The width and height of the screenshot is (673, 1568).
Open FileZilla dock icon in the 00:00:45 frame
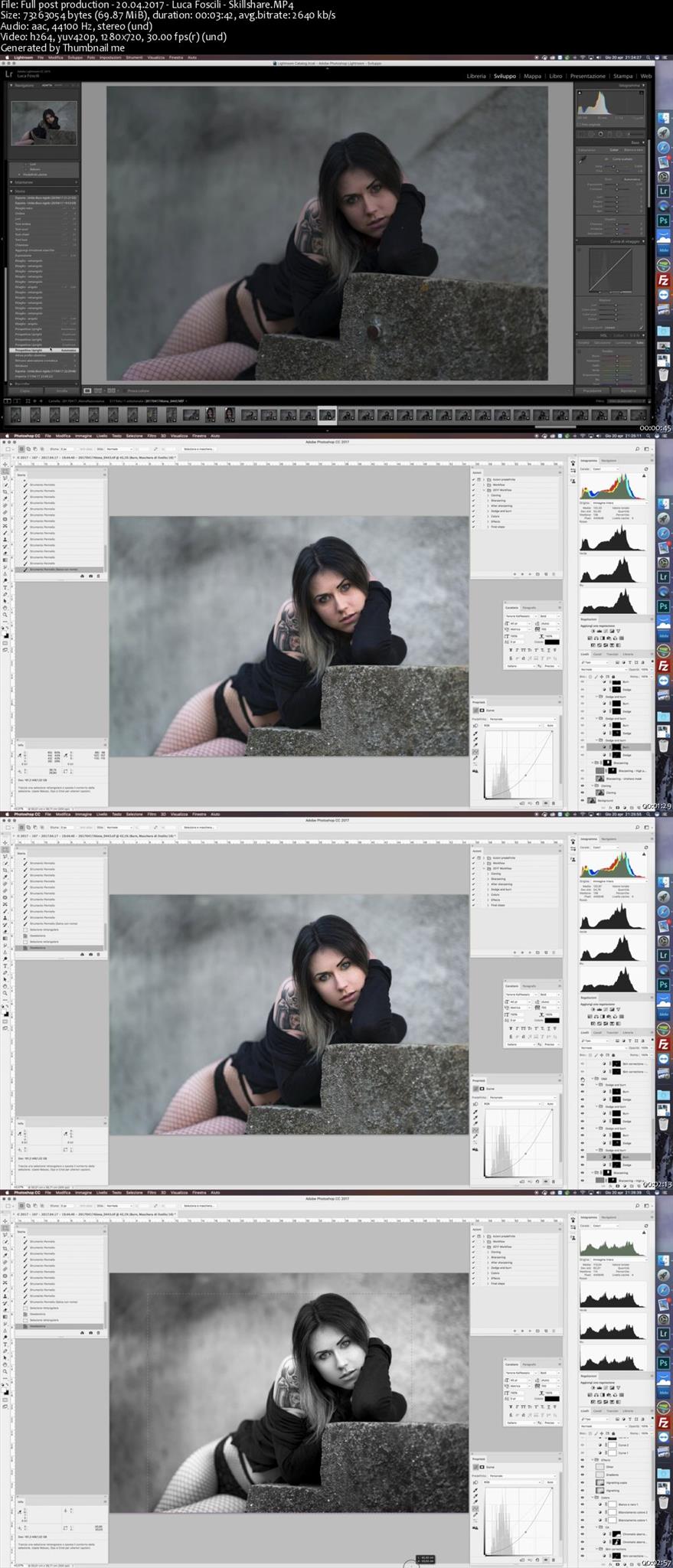[x=664, y=279]
